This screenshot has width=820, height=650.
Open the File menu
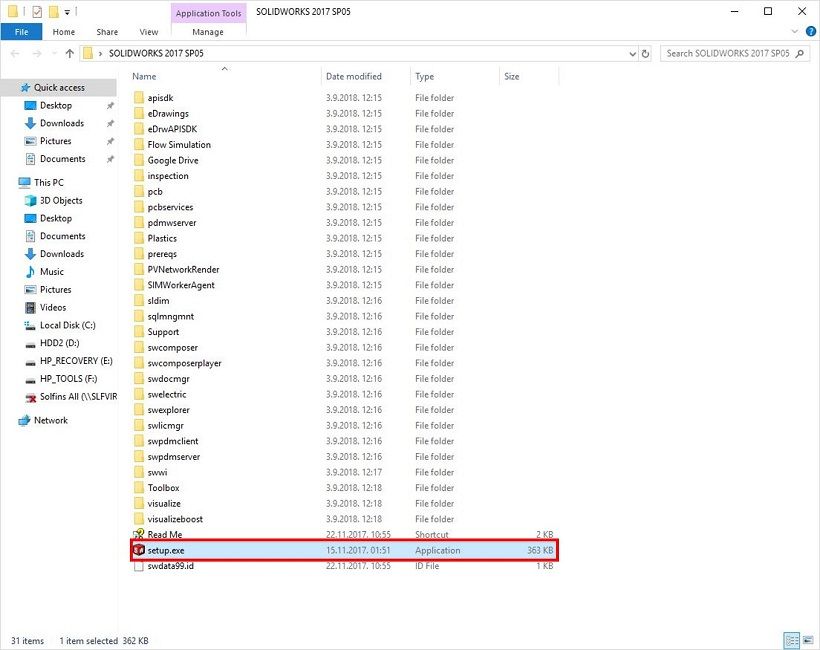tap(21, 32)
